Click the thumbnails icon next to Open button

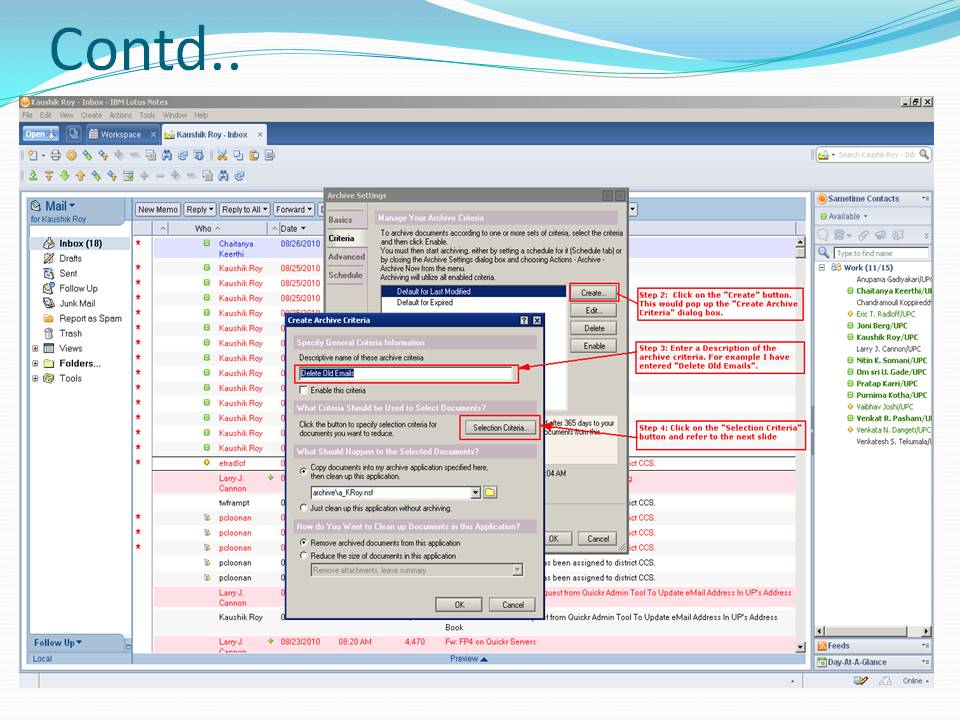73,133
